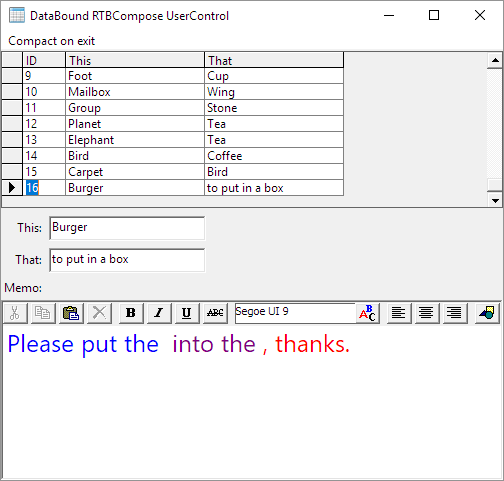Select the cell 'Carpet'

point(135,172)
